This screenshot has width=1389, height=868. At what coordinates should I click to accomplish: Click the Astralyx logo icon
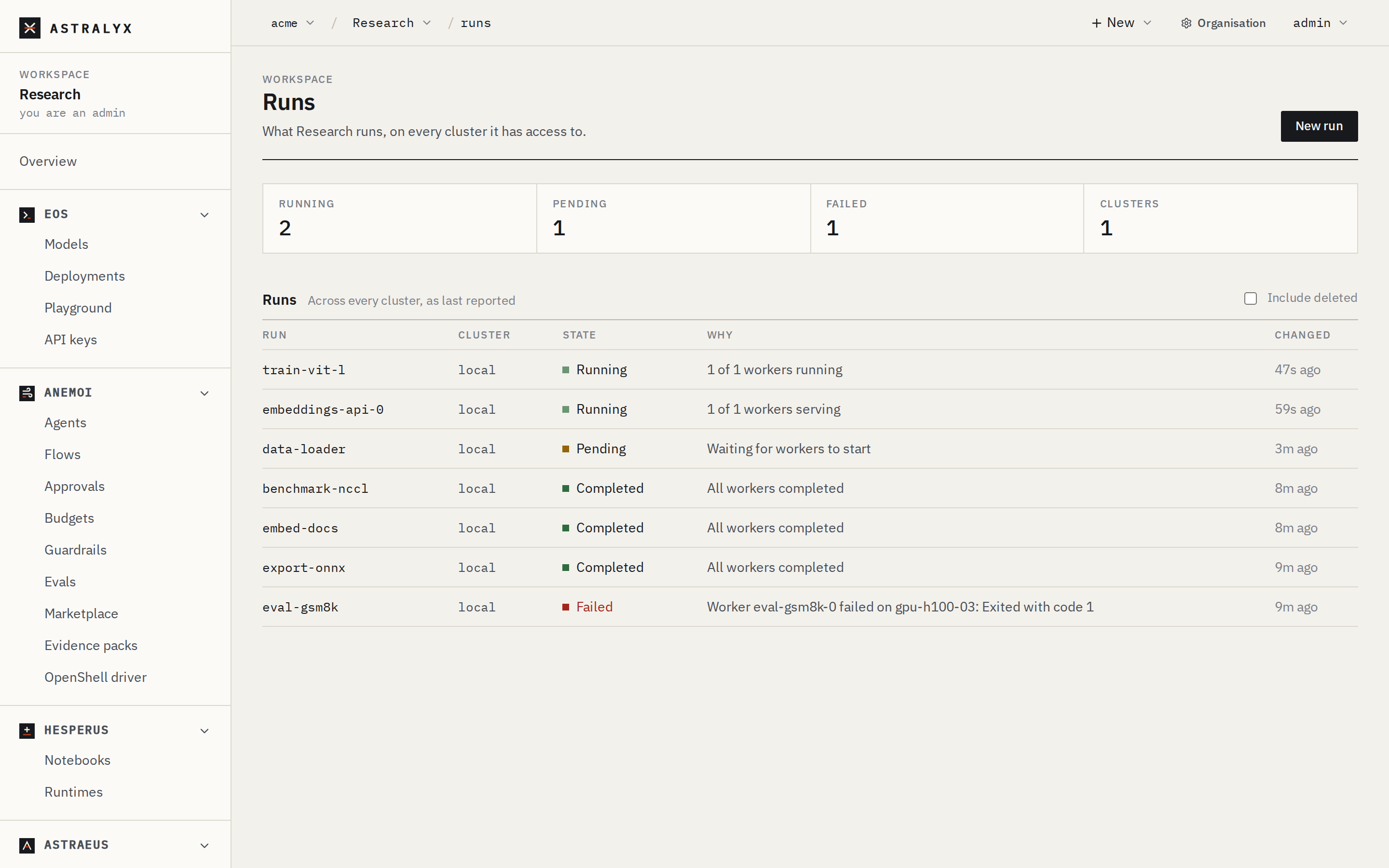[x=30, y=27]
